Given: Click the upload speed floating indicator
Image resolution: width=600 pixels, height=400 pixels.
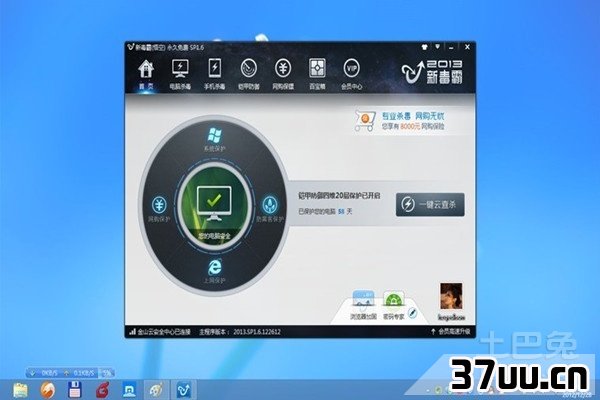Looking at the screenshot, I should 79,372.
